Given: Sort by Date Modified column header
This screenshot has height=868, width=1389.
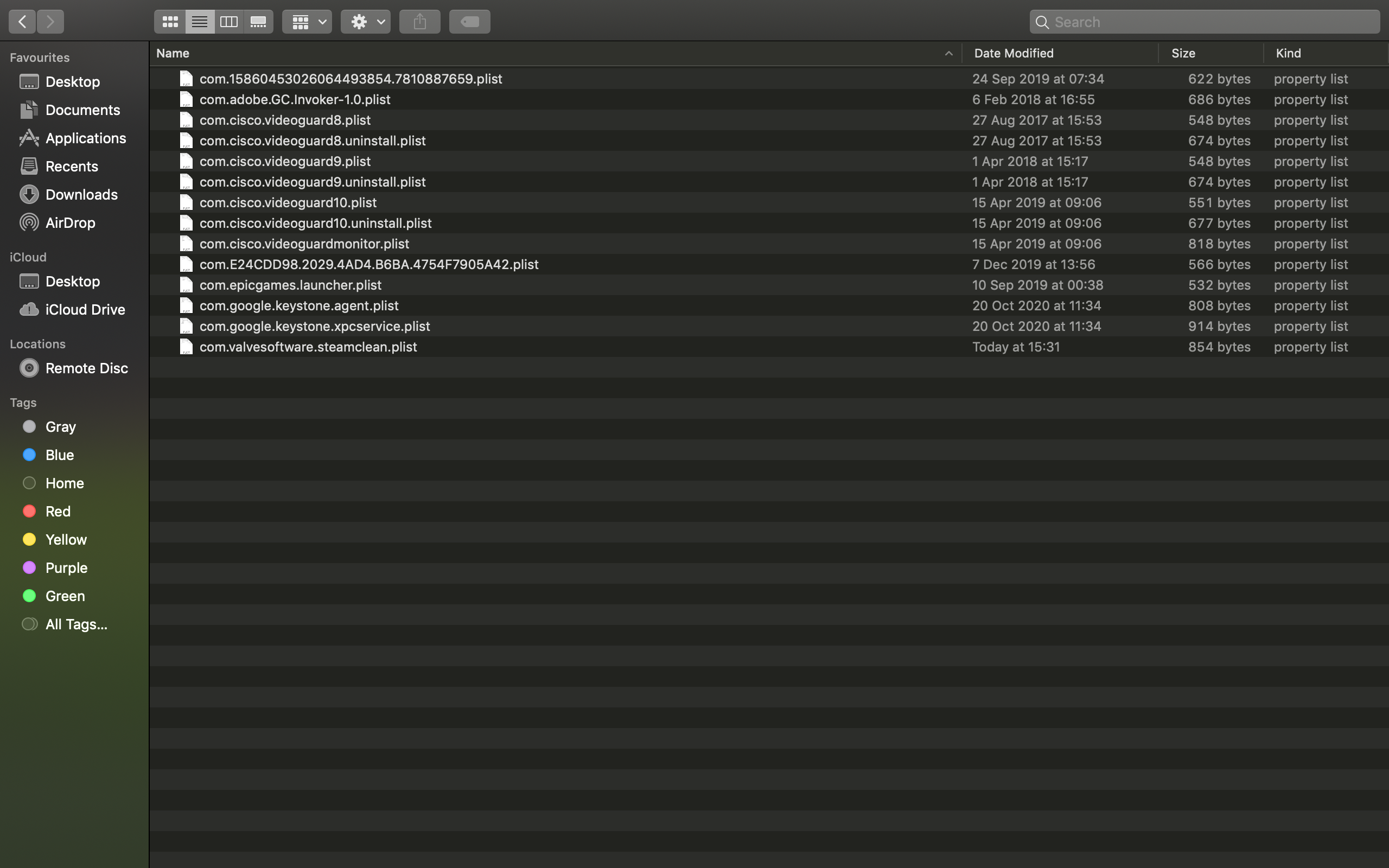Looking at the screenshot, I should [x=1014, y=53].
